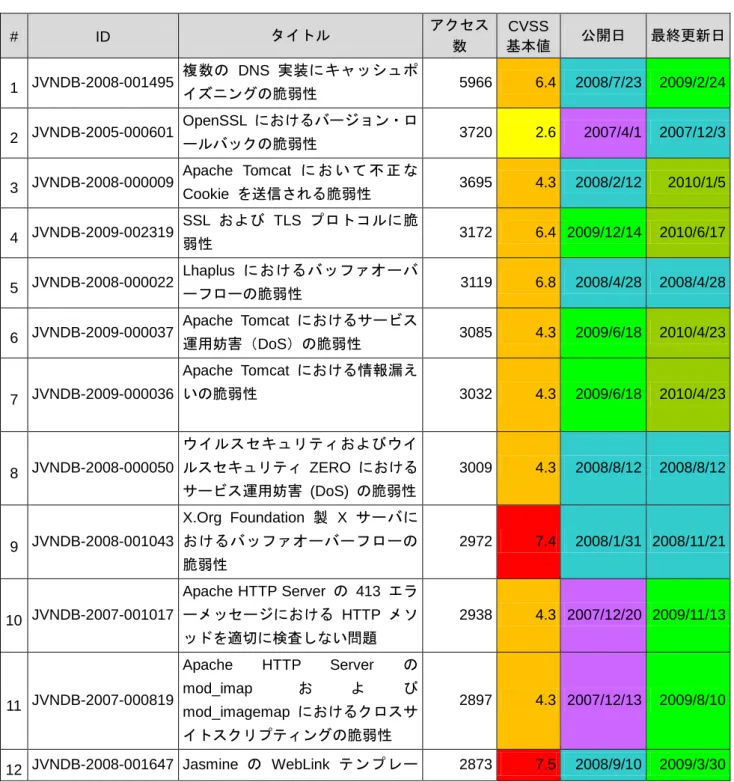Select ID cell JVNDB-2009-000036

[x=103, y=394]
